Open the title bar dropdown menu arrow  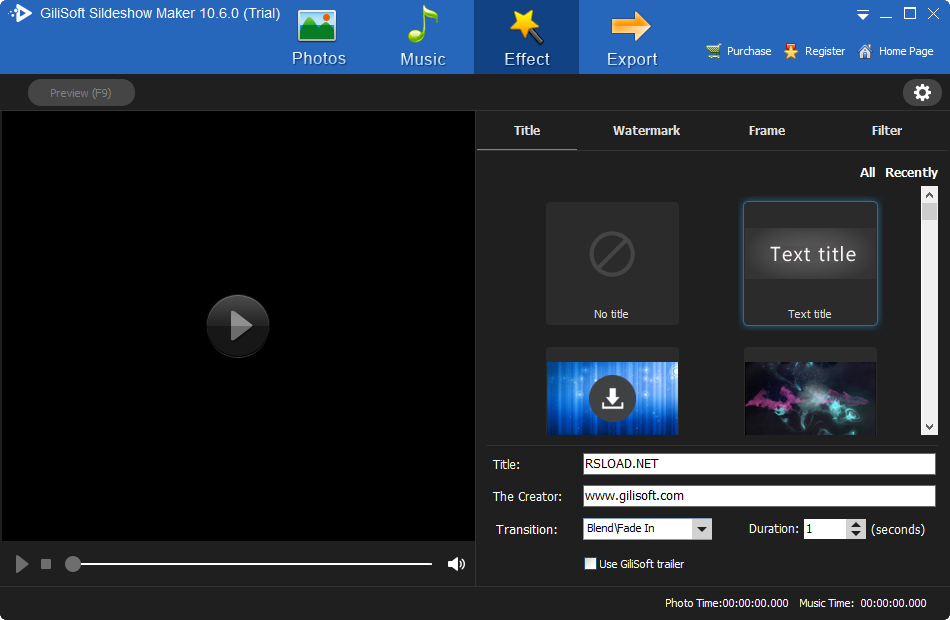[x=863, y=15]
